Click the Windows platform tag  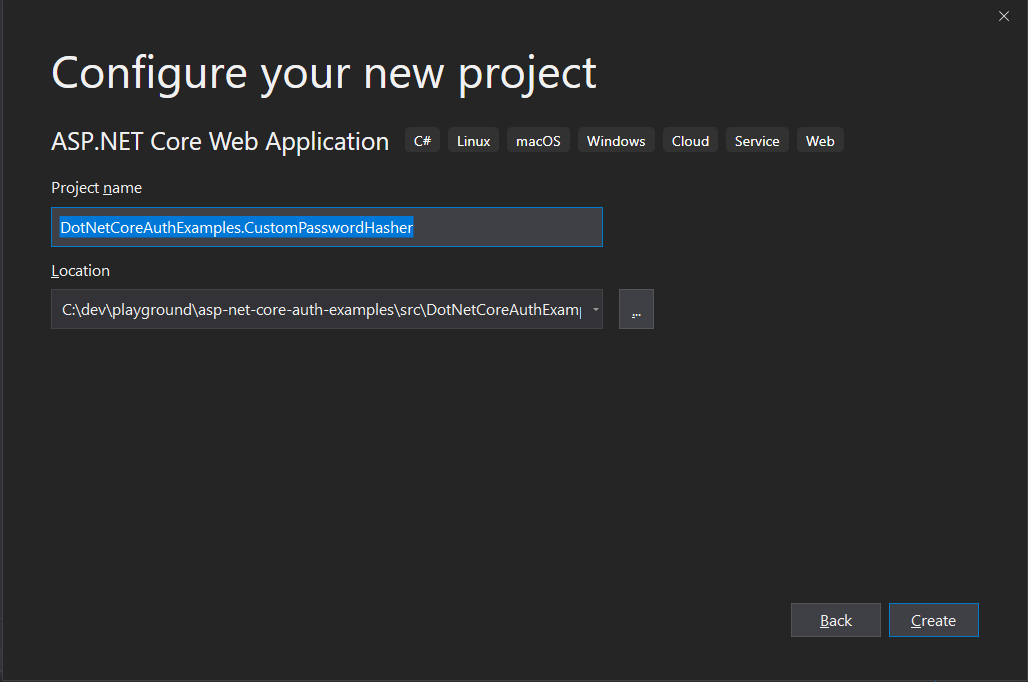(x=615, y=141)
